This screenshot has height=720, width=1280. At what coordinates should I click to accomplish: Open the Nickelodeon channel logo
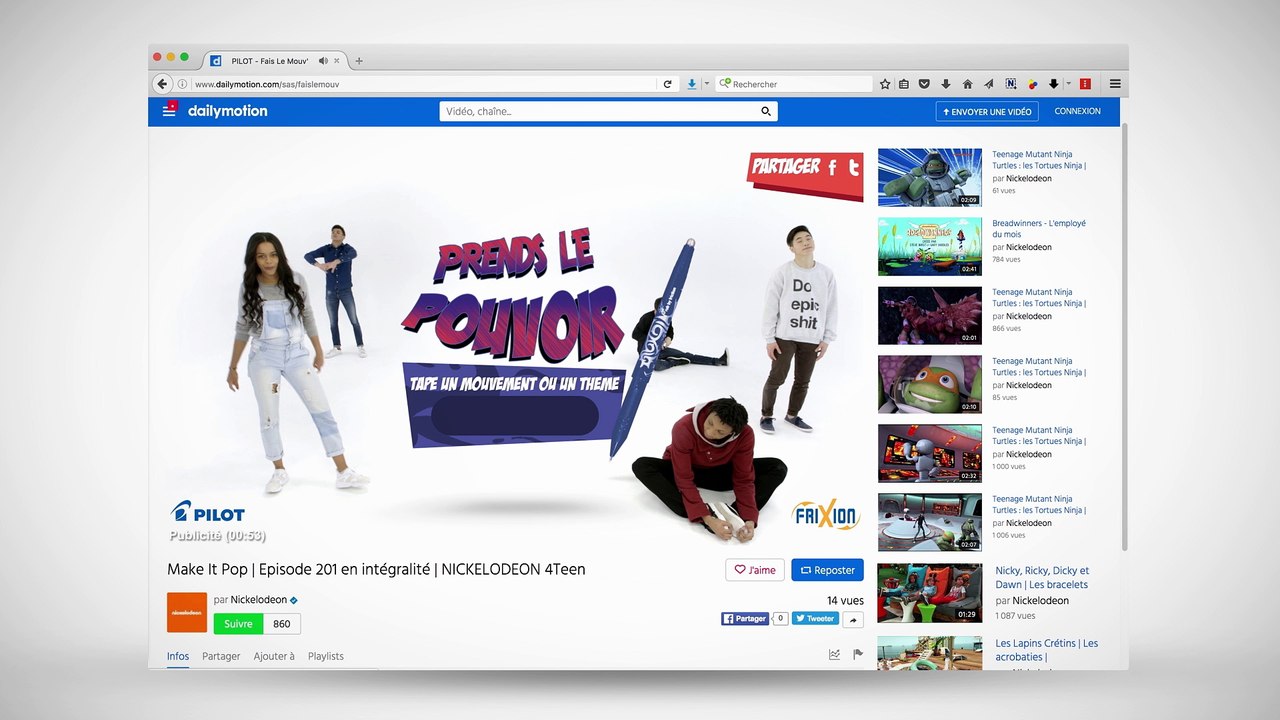187,612
